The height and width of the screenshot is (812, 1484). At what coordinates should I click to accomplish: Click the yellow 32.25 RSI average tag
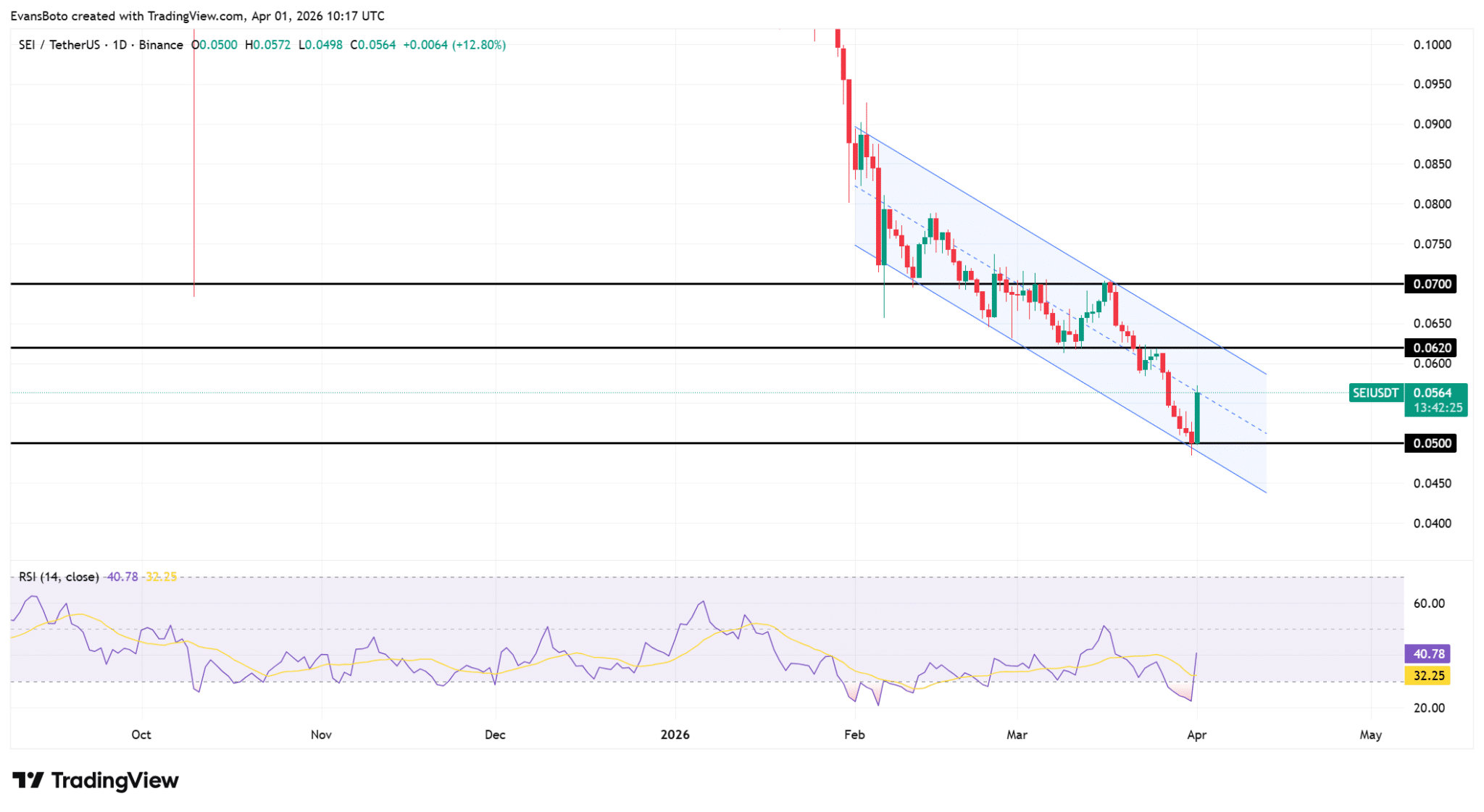(x=1427, y=676)
